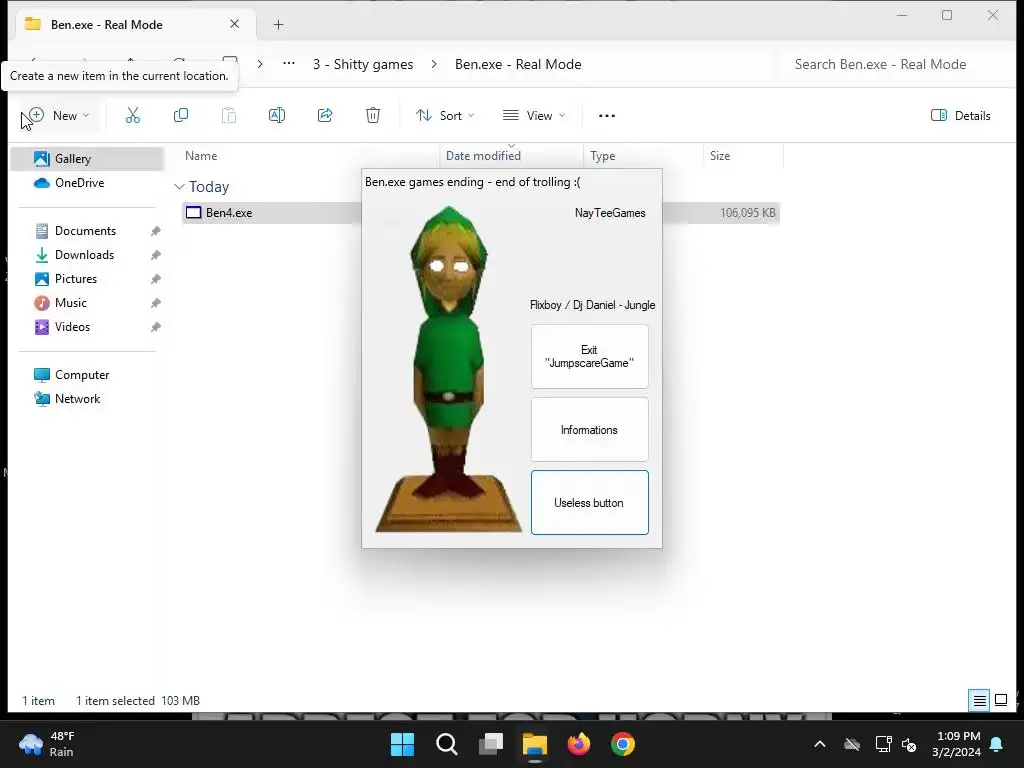Image resolution: width=1024 pixels, height=768 pixels.
Task: Click the Ben4.exe file icon
Action: 194,212
